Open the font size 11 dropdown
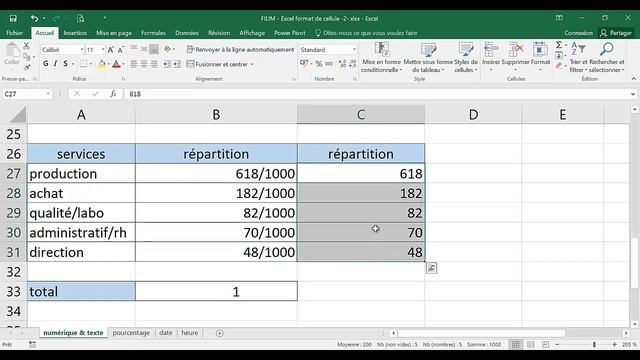Viewport: 640px width, 360px height. [x=103, y=49]
